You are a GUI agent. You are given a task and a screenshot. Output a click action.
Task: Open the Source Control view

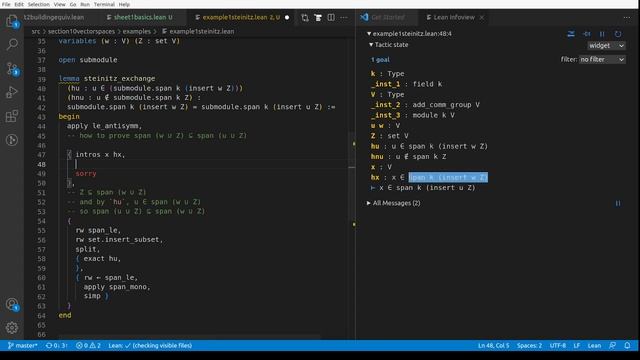click(x=12, y=69)
